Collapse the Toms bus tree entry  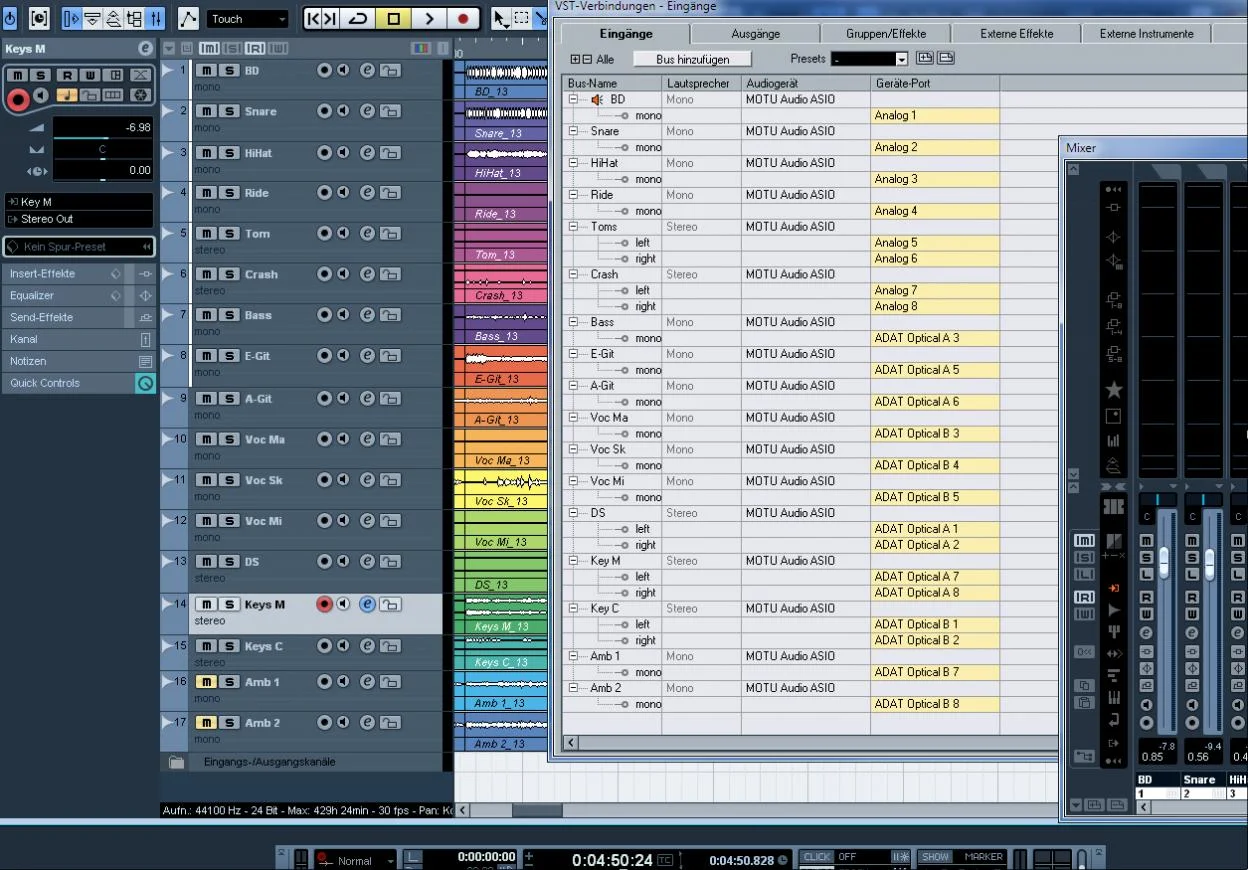click(x=574, y=227)
